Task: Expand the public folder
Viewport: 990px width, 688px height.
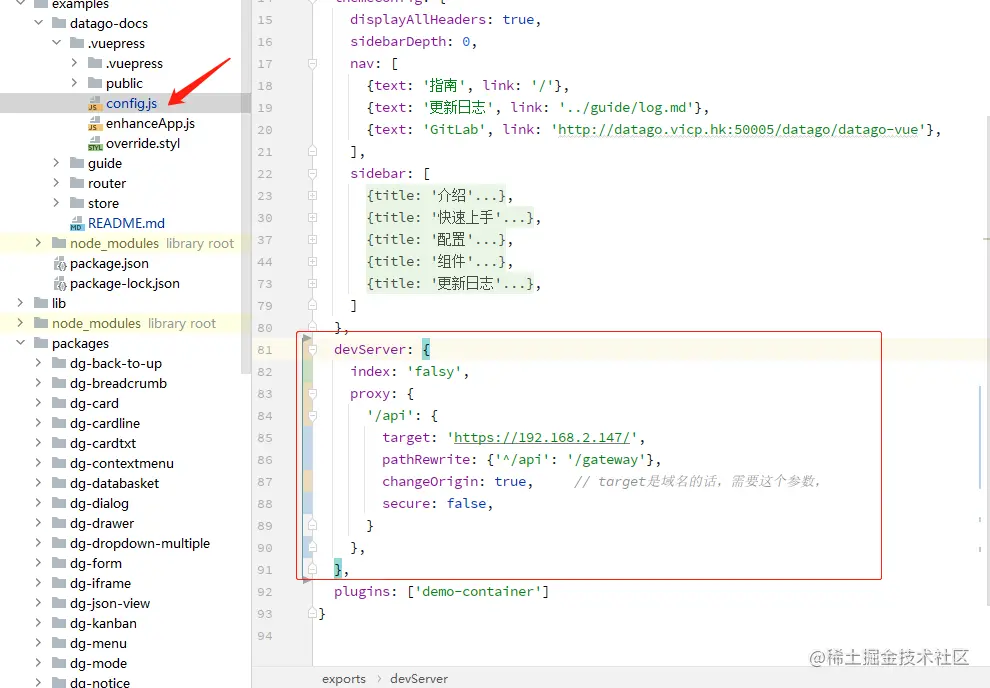Action: point(75,83)
